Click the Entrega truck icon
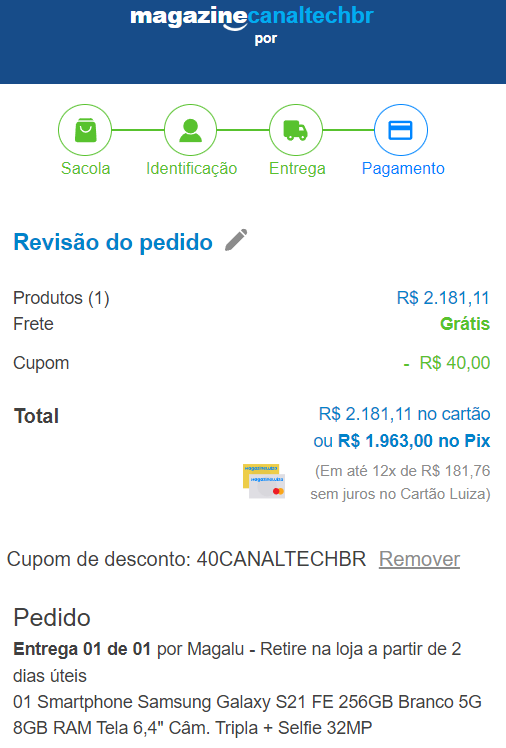This screenshot has width=506, height=748. click(x=296, y=130)
